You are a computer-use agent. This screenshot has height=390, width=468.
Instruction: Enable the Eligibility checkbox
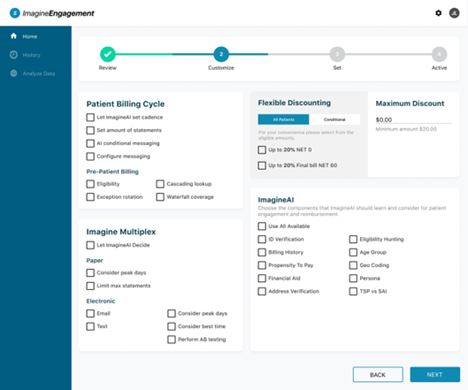pyautogui.click(x=90, y=184)
